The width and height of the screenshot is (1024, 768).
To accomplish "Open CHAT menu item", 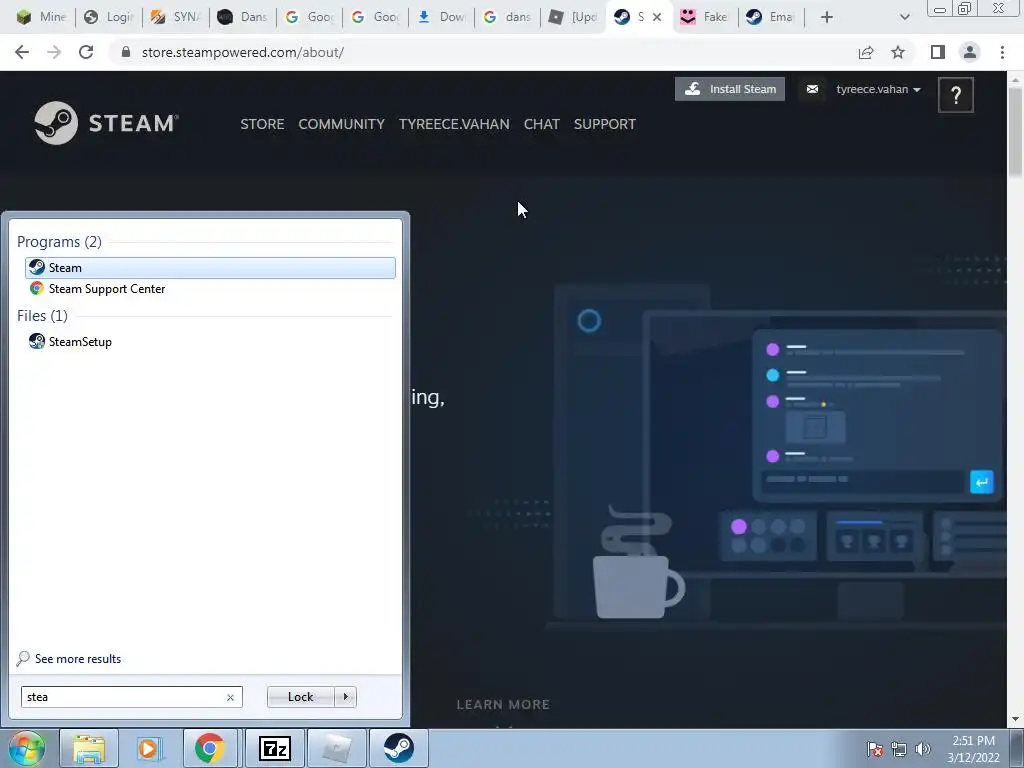I will [x=541, y=124].
